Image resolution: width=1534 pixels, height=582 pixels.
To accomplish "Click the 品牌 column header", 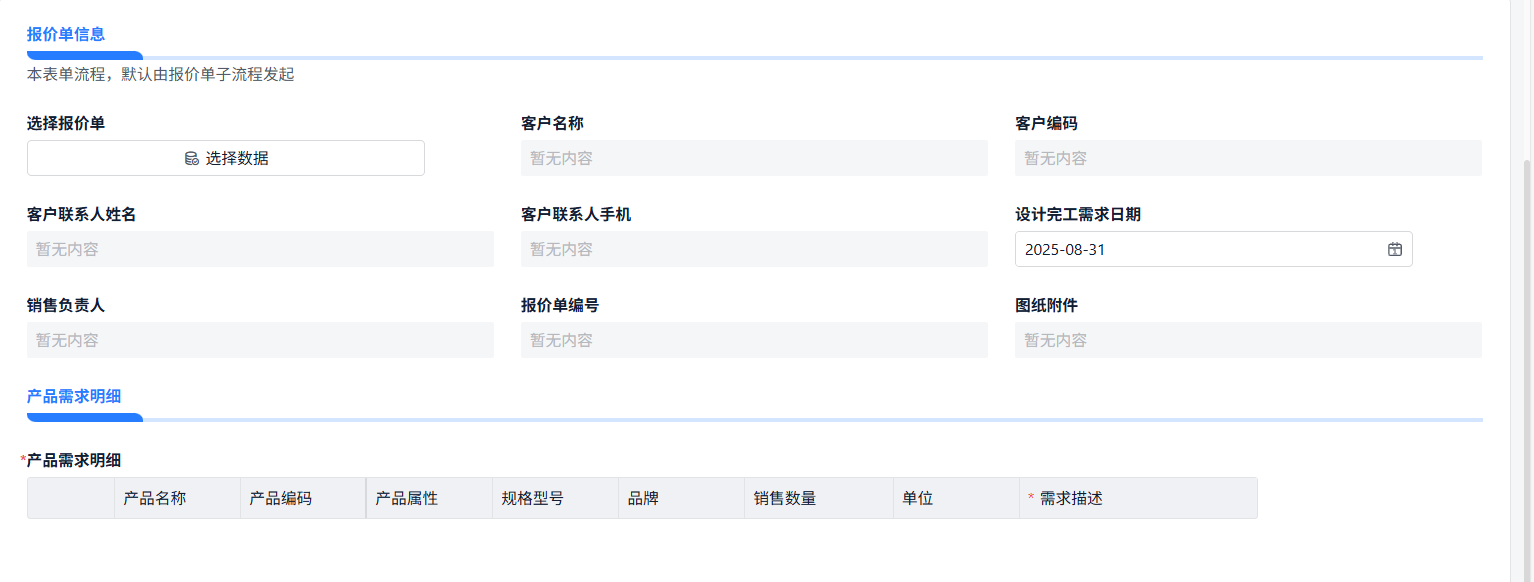I will (x=681, y=498).
